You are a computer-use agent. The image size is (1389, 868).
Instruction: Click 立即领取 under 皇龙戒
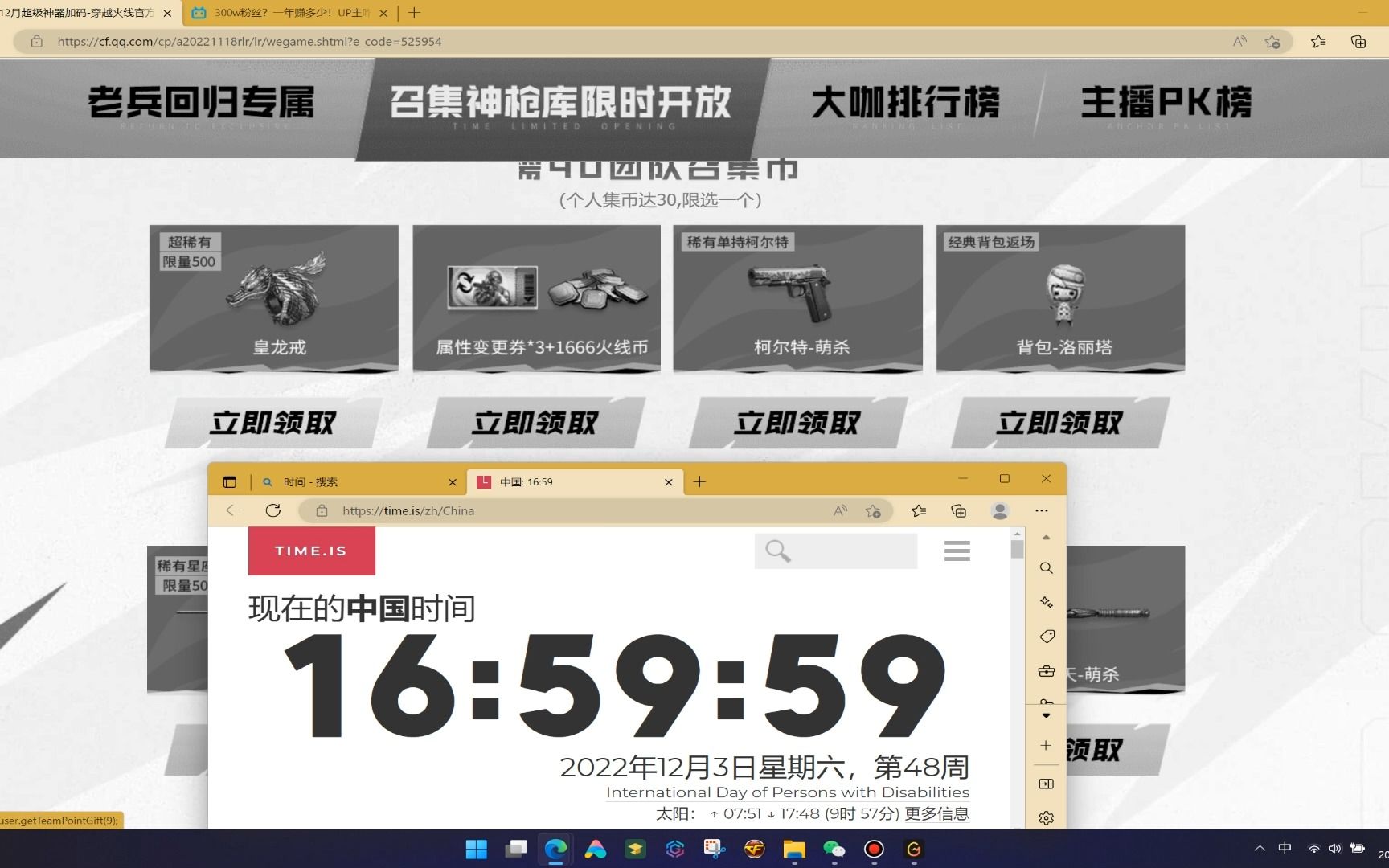[x=272, y=423]
